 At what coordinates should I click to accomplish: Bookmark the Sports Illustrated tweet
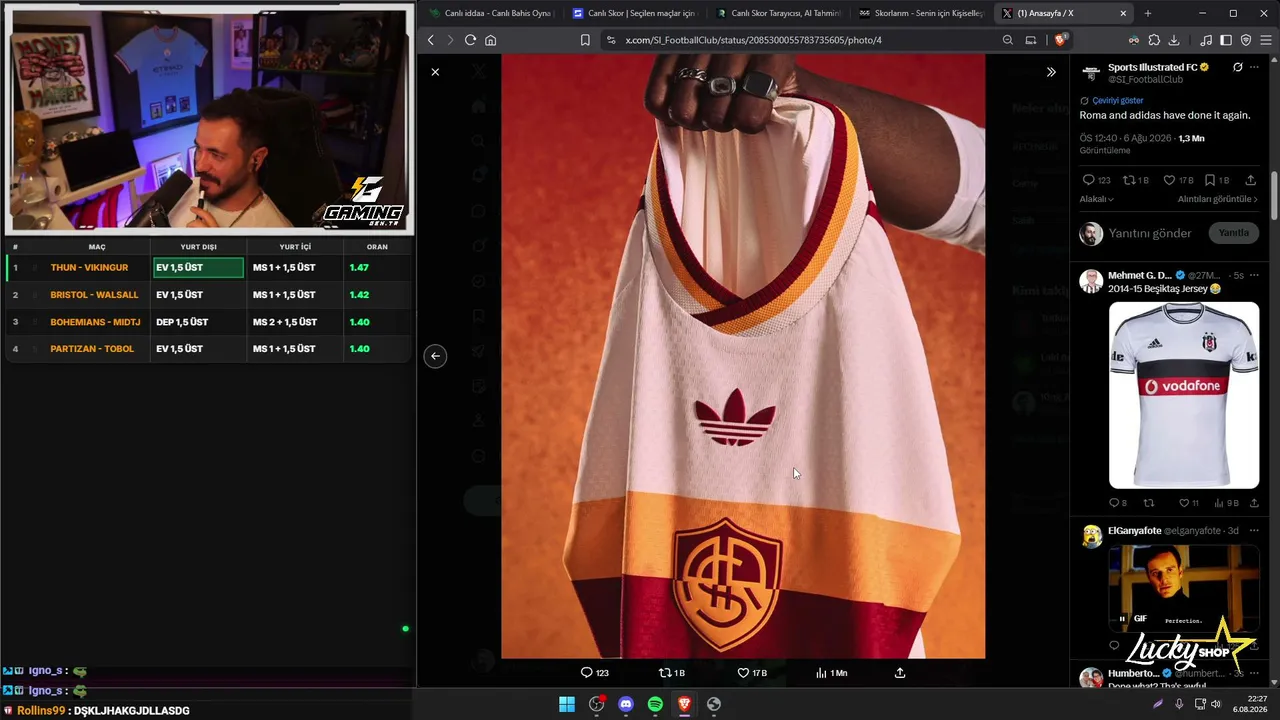[x=1216, y=180]
